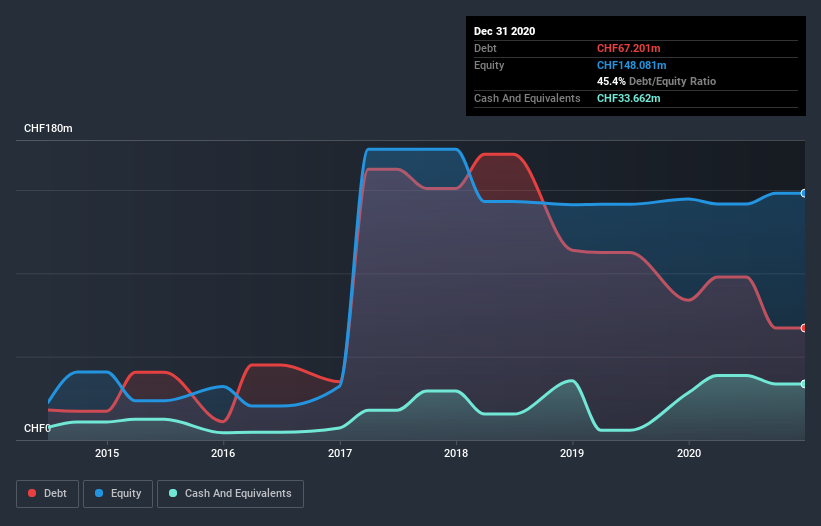Image resolution: width=821 pixels, height=526 pixels.
Task: Click the teal Cash And Equivalents legend dot
Action: 173,493
